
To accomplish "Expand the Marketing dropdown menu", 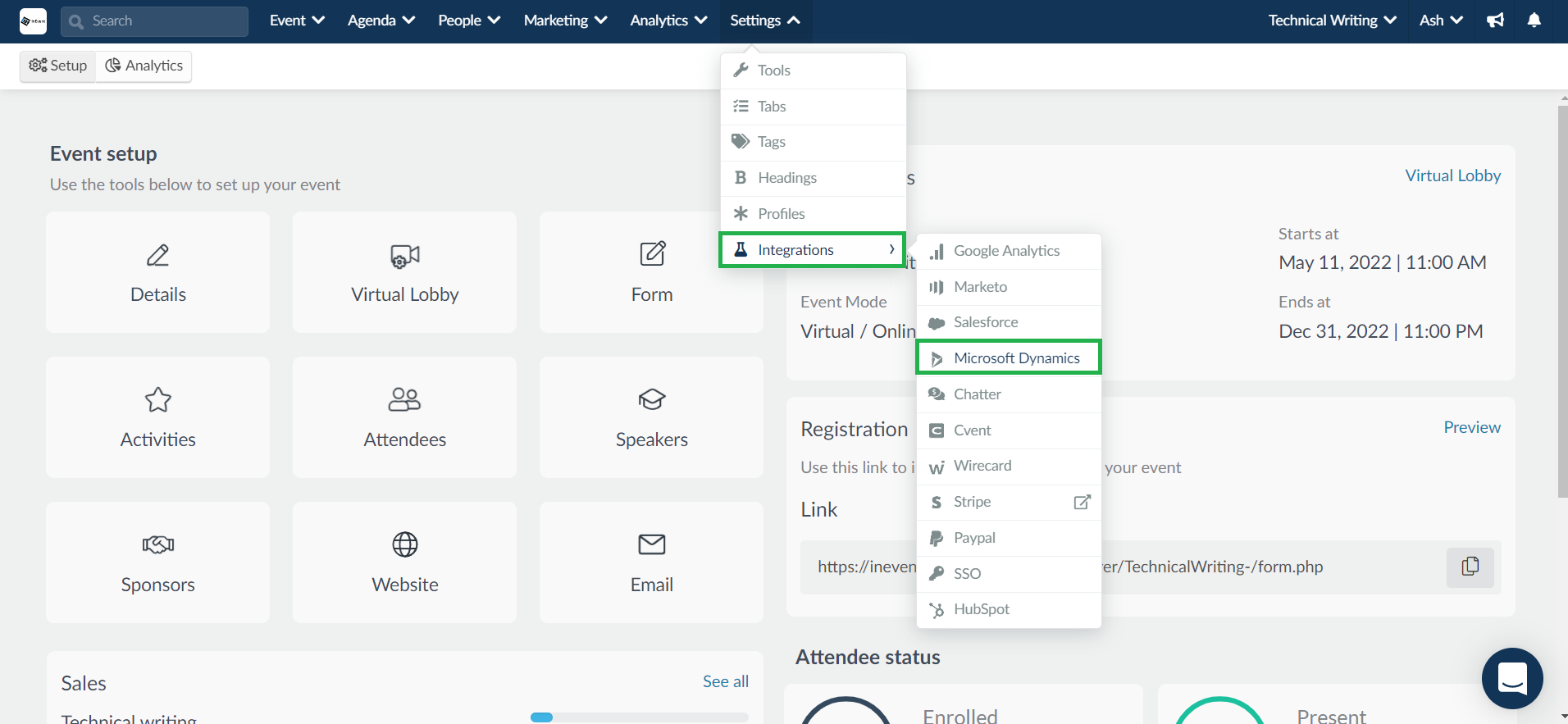I will tap(565, 20).
